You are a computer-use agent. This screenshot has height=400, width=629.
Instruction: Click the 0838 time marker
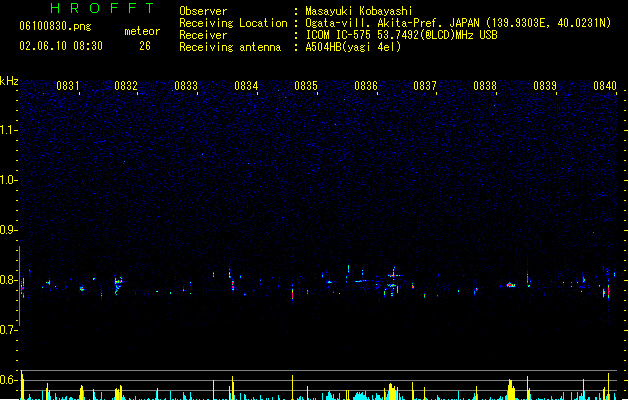pos(485,86)
